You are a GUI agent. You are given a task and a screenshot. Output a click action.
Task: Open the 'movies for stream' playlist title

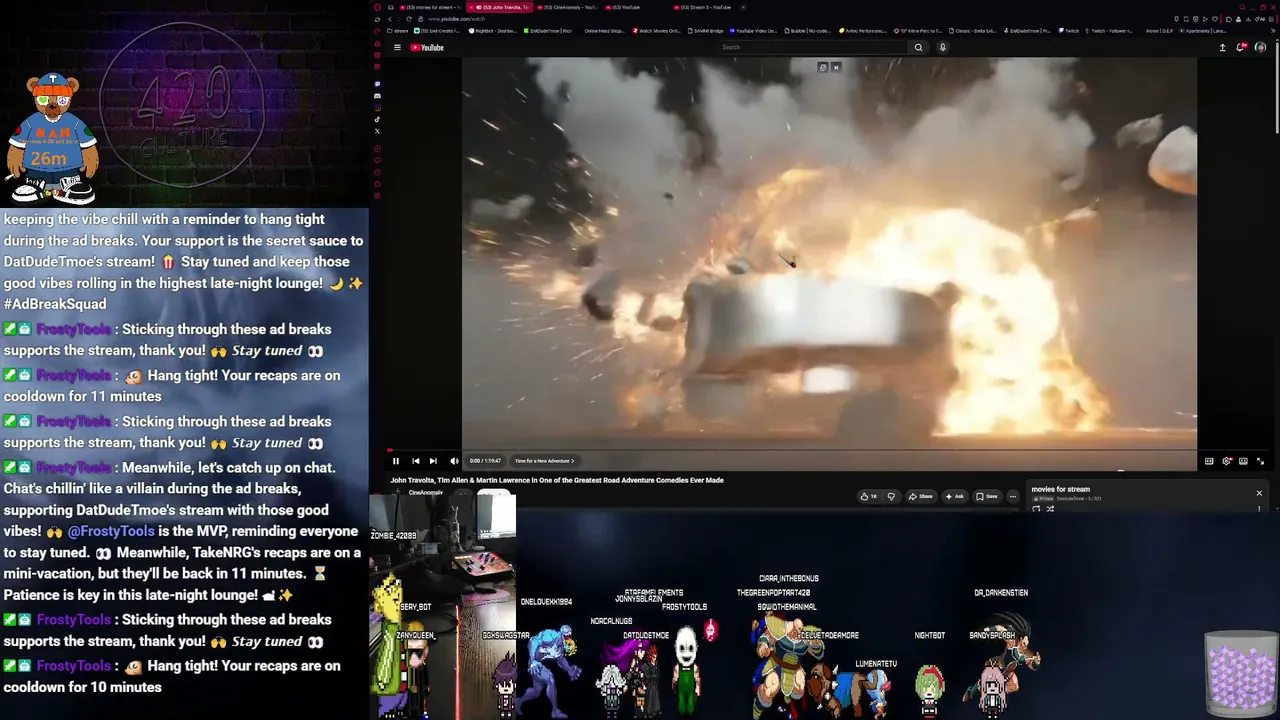(1061, 489)
